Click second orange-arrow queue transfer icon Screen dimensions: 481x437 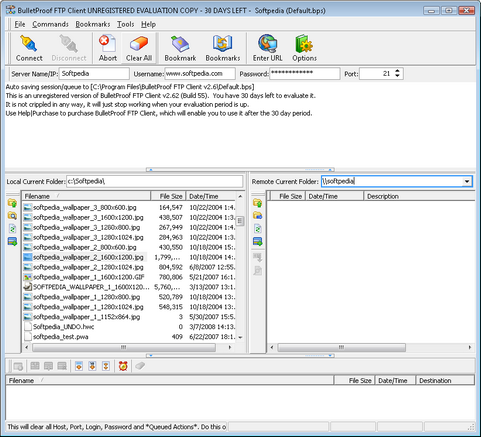point(92,366)
